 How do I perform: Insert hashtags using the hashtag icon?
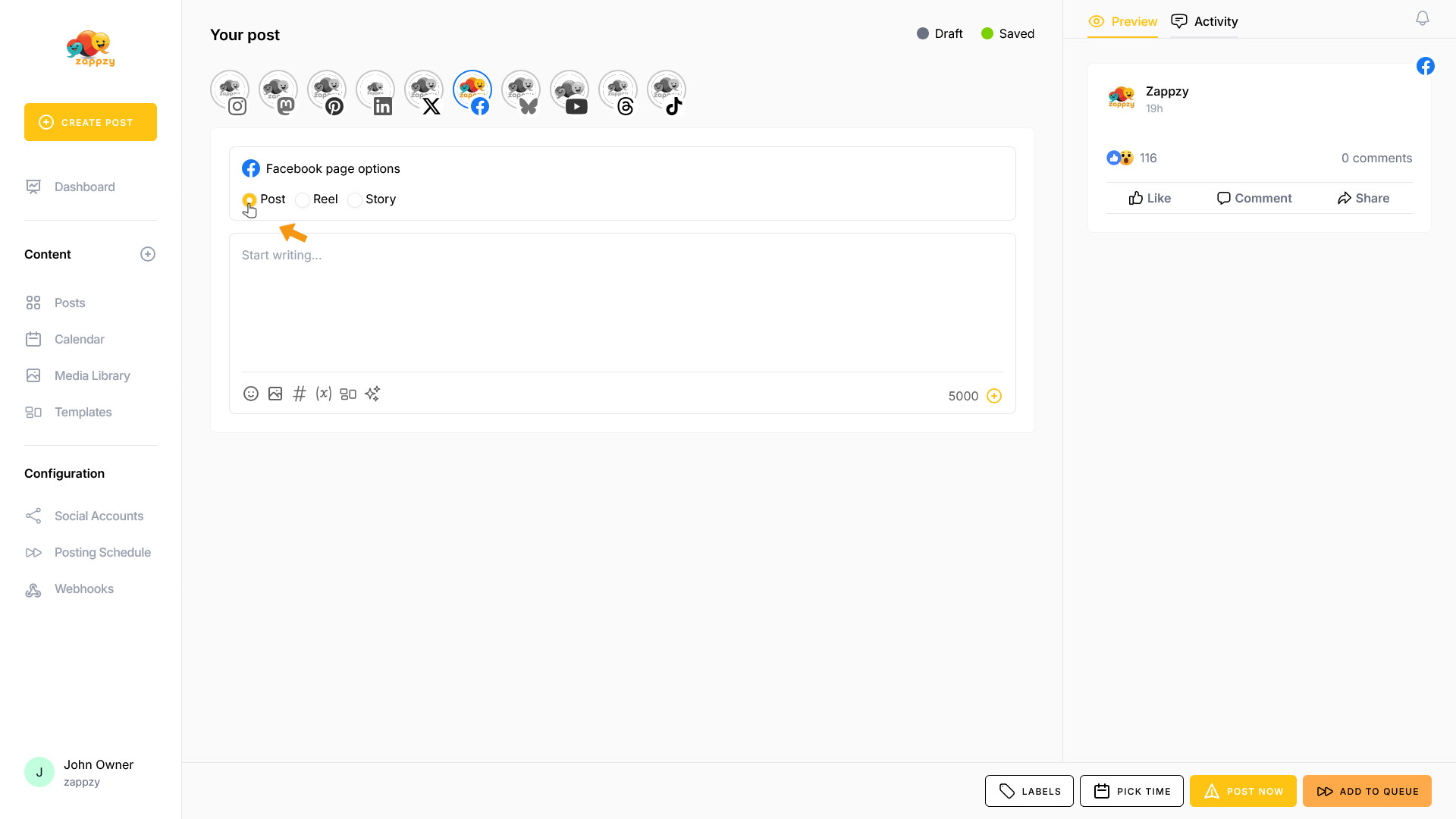click(x=300, y=394)
